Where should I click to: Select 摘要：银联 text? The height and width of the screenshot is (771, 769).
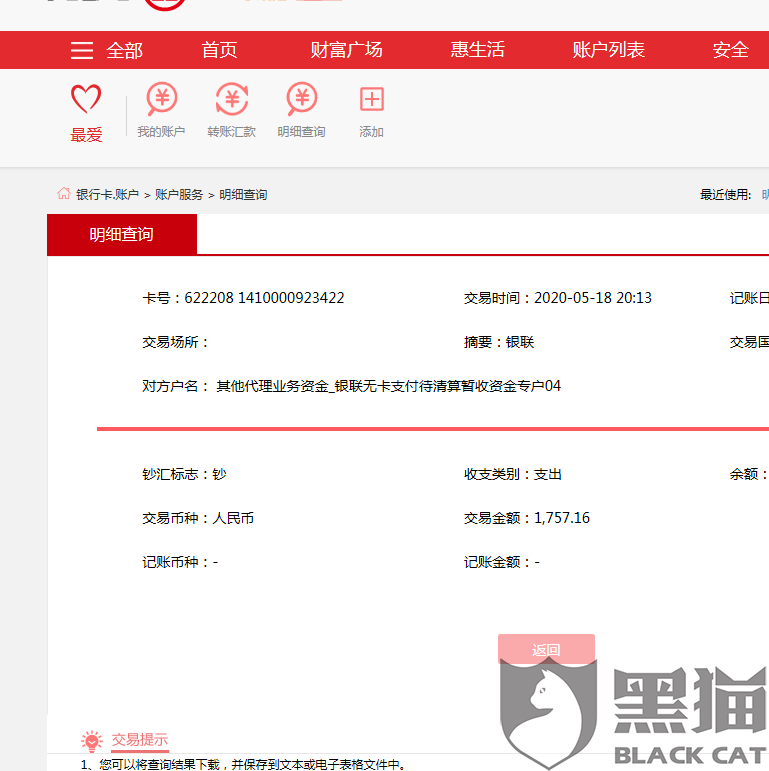(x=499, y=342)
